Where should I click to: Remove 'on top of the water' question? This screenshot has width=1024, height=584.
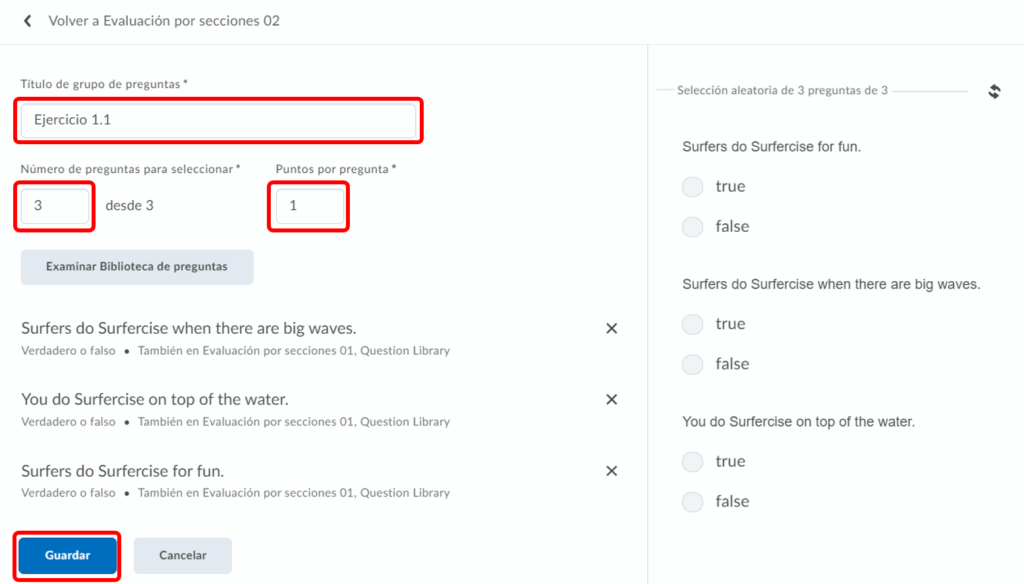click(x=612, y=399)
